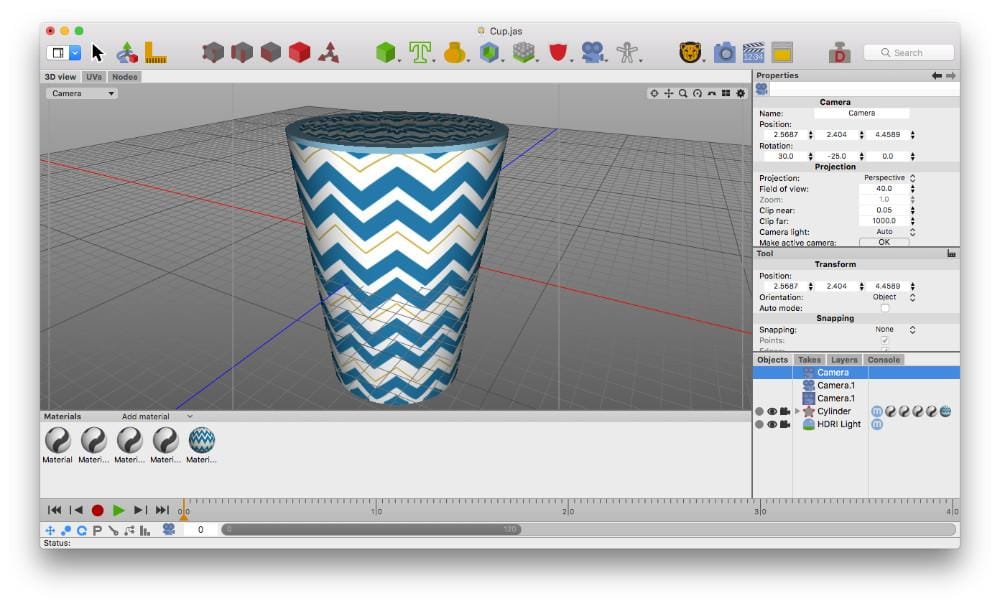The height and width of the screenshot is (606, 1000).
Task: Toggle the HDRI Light gray dot indicator
Action: [x=759, y=424]
